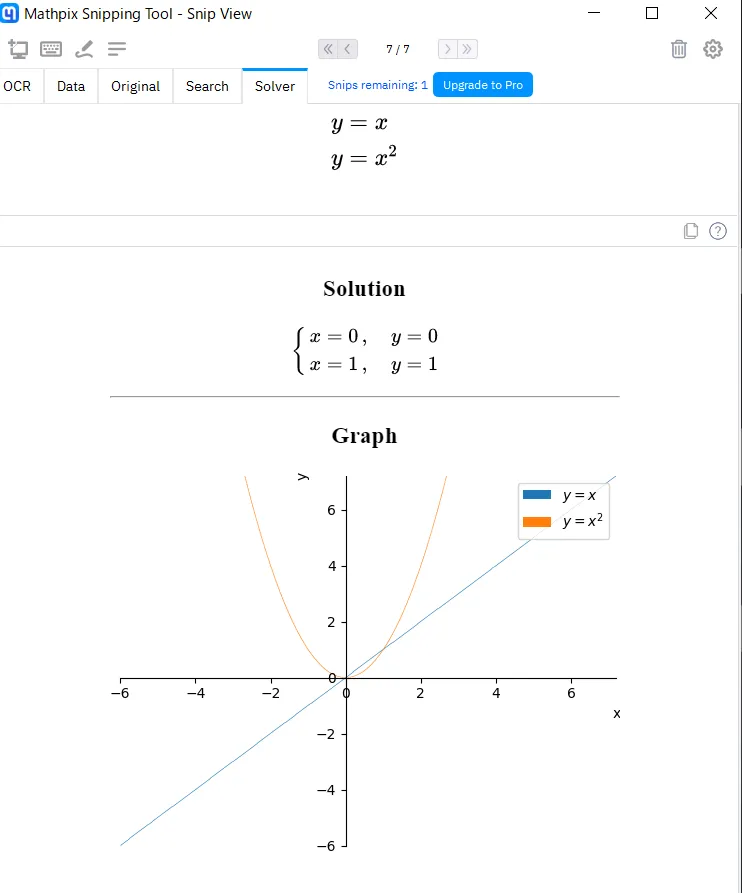Open the keyboard equation editor icon
Viewport: 742px width, 893px height.
point(51,49)
